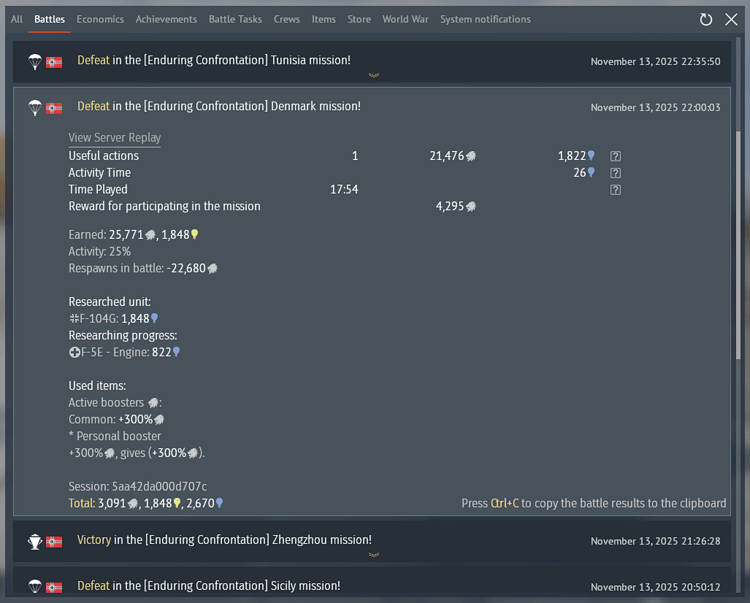
Task: Click help icon for Useful actions row
Action: [616, 156]
